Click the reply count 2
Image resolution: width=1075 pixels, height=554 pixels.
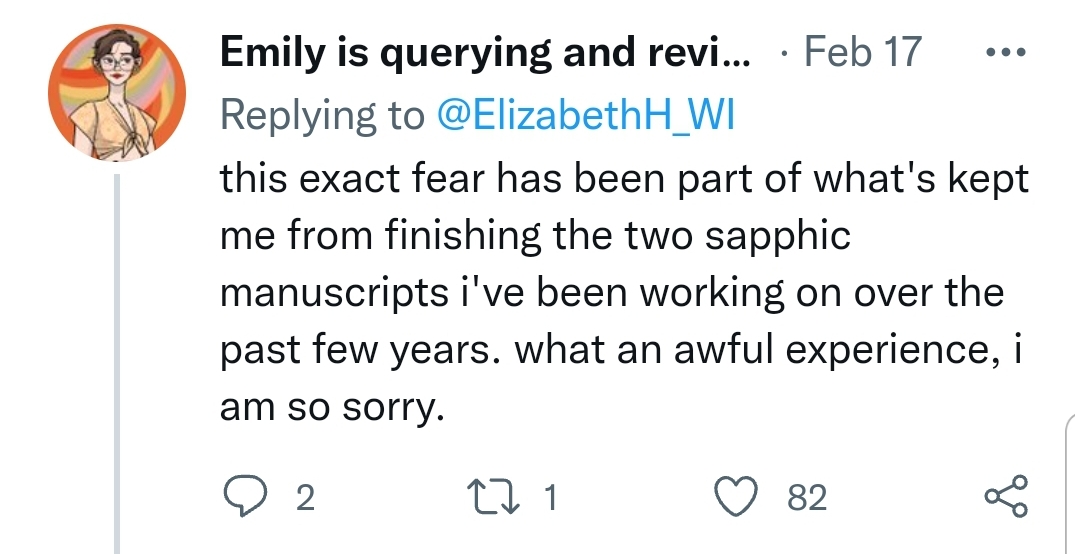[305, 498]
